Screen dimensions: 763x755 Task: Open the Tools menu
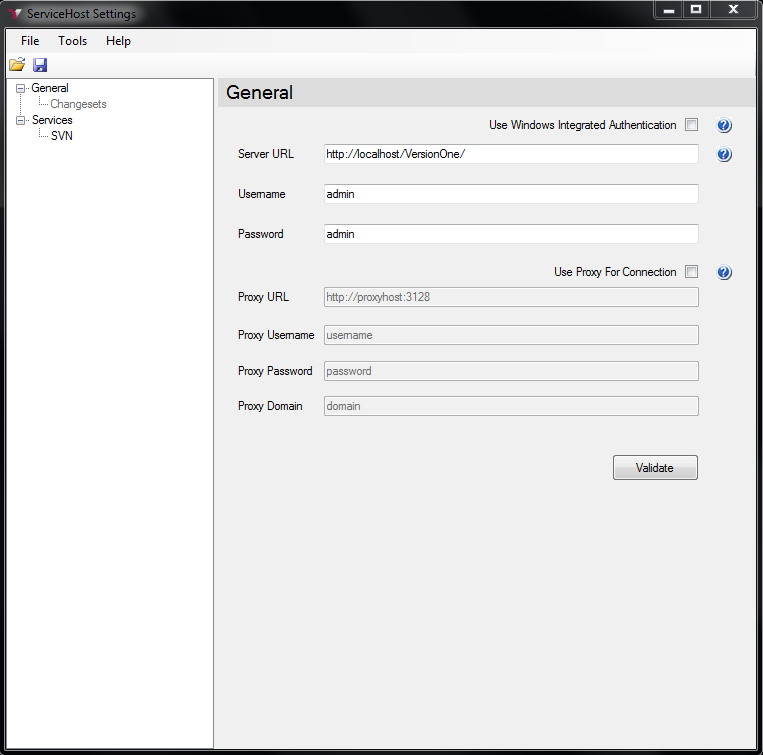click(x=73, y=41)
